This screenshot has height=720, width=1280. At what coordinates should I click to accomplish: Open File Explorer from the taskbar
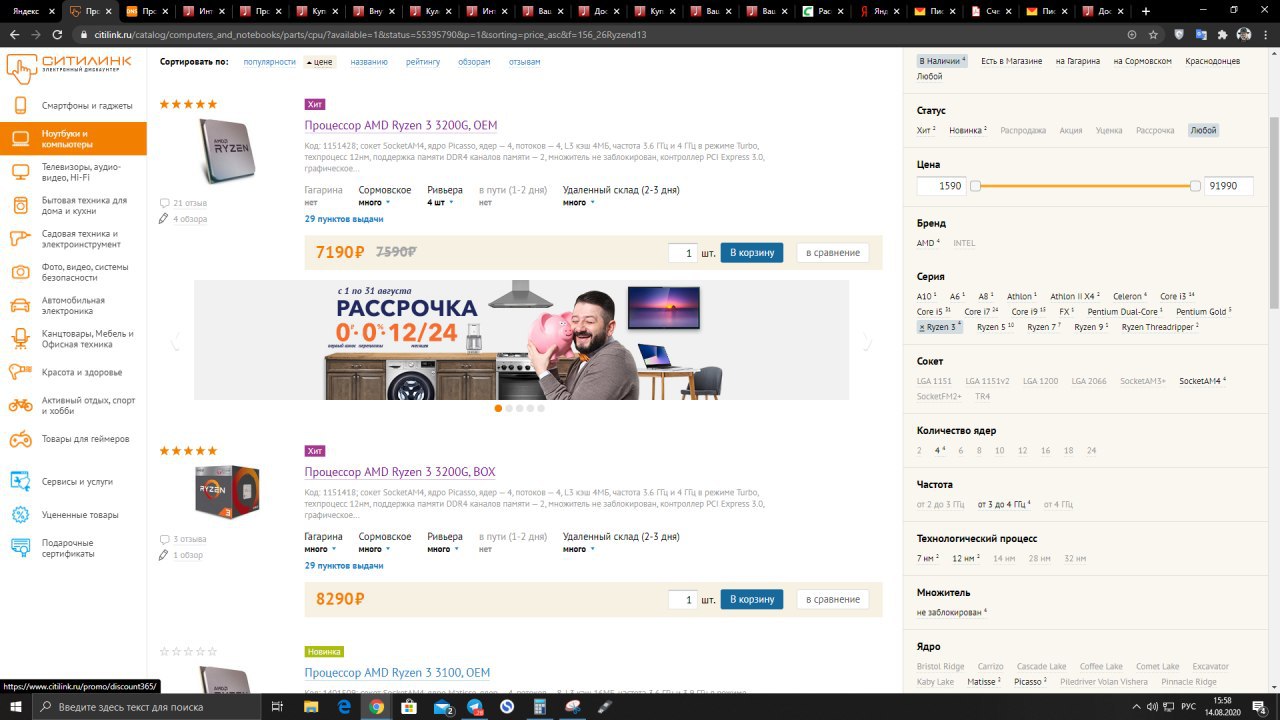point(311,707)
